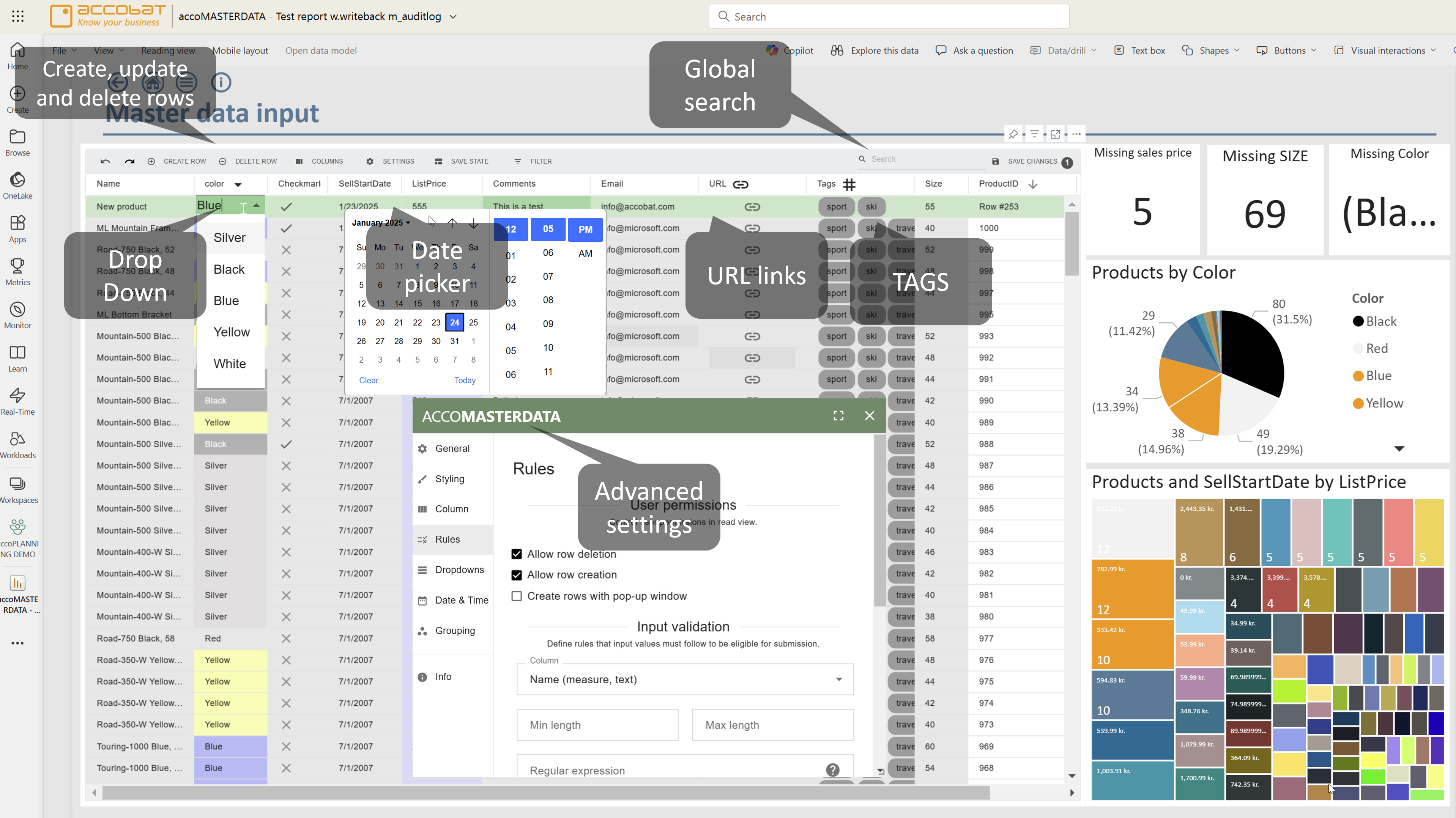Screen dimensions: 1456x818
Task: Collapse the Blue color dropdown cell
Action: click(x=256, y=206)
